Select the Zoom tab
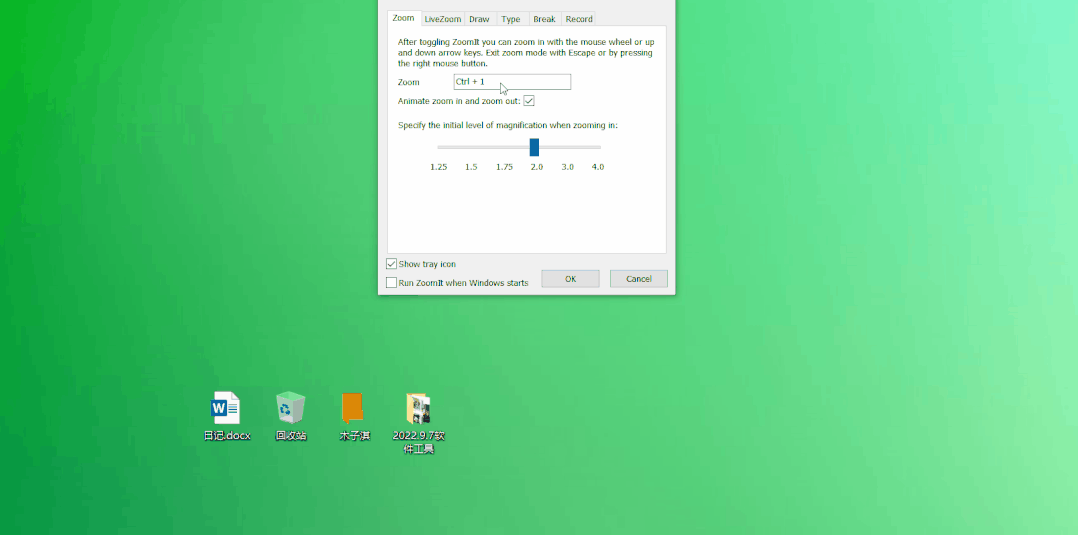1078x535 pixels. click(403, 18)
